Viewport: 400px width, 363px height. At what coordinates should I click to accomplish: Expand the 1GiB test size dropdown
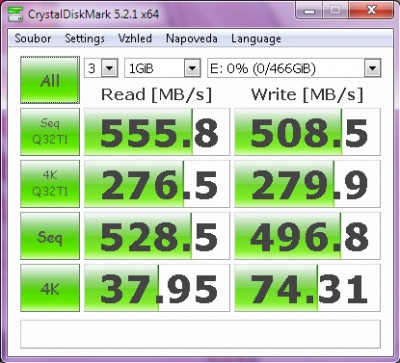point(192,69)
